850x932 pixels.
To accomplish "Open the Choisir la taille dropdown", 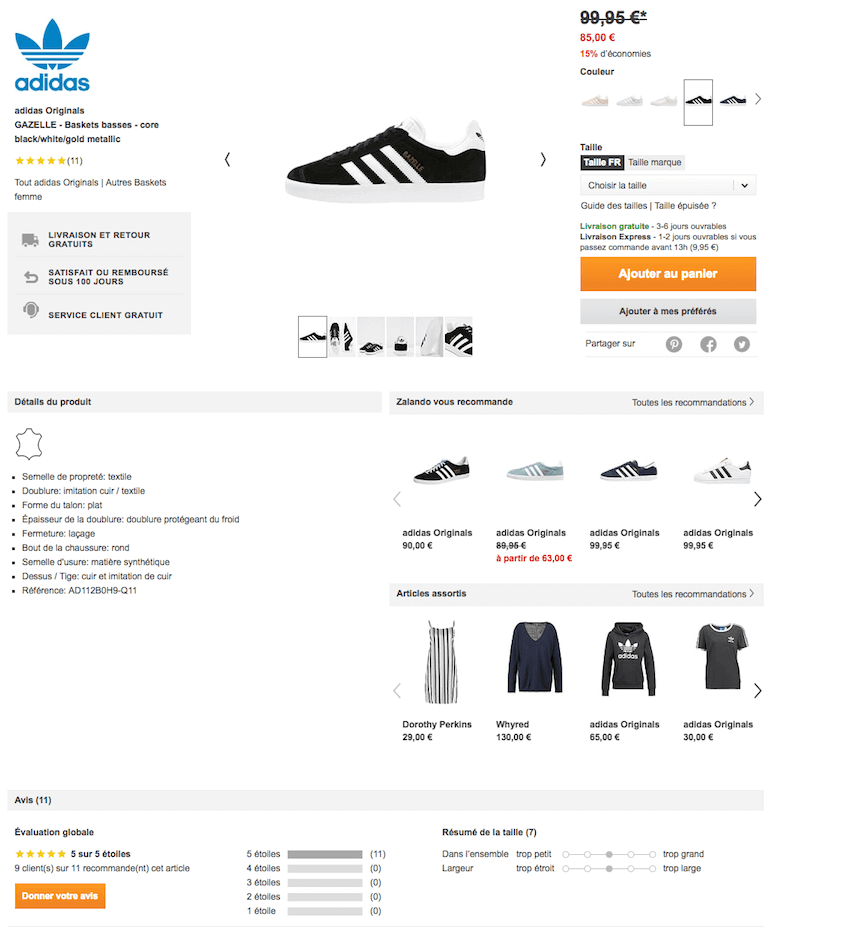I will [x=668, y=185].
